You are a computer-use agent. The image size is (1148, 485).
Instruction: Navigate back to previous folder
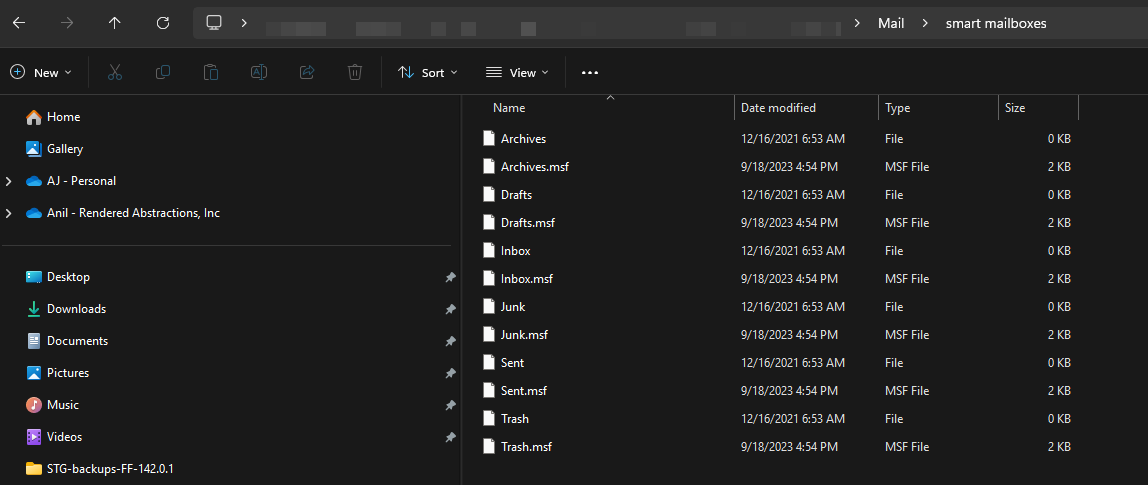[x=19, y=22]
